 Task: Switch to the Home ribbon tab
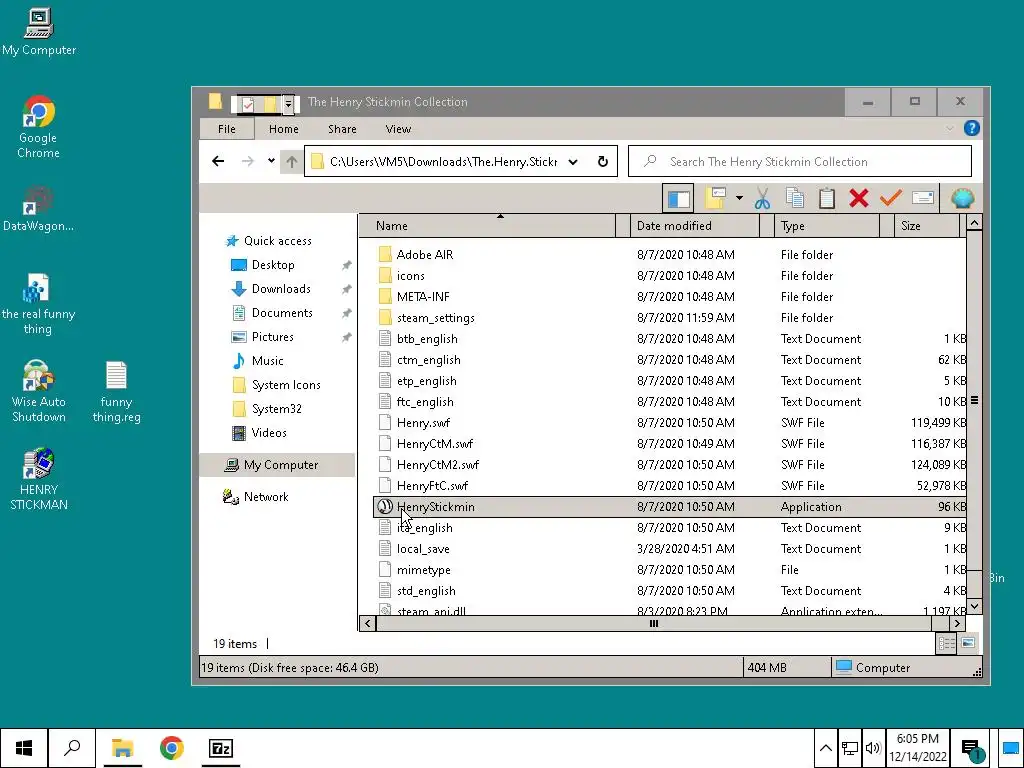pyautogui.click(x=283, y=129)
